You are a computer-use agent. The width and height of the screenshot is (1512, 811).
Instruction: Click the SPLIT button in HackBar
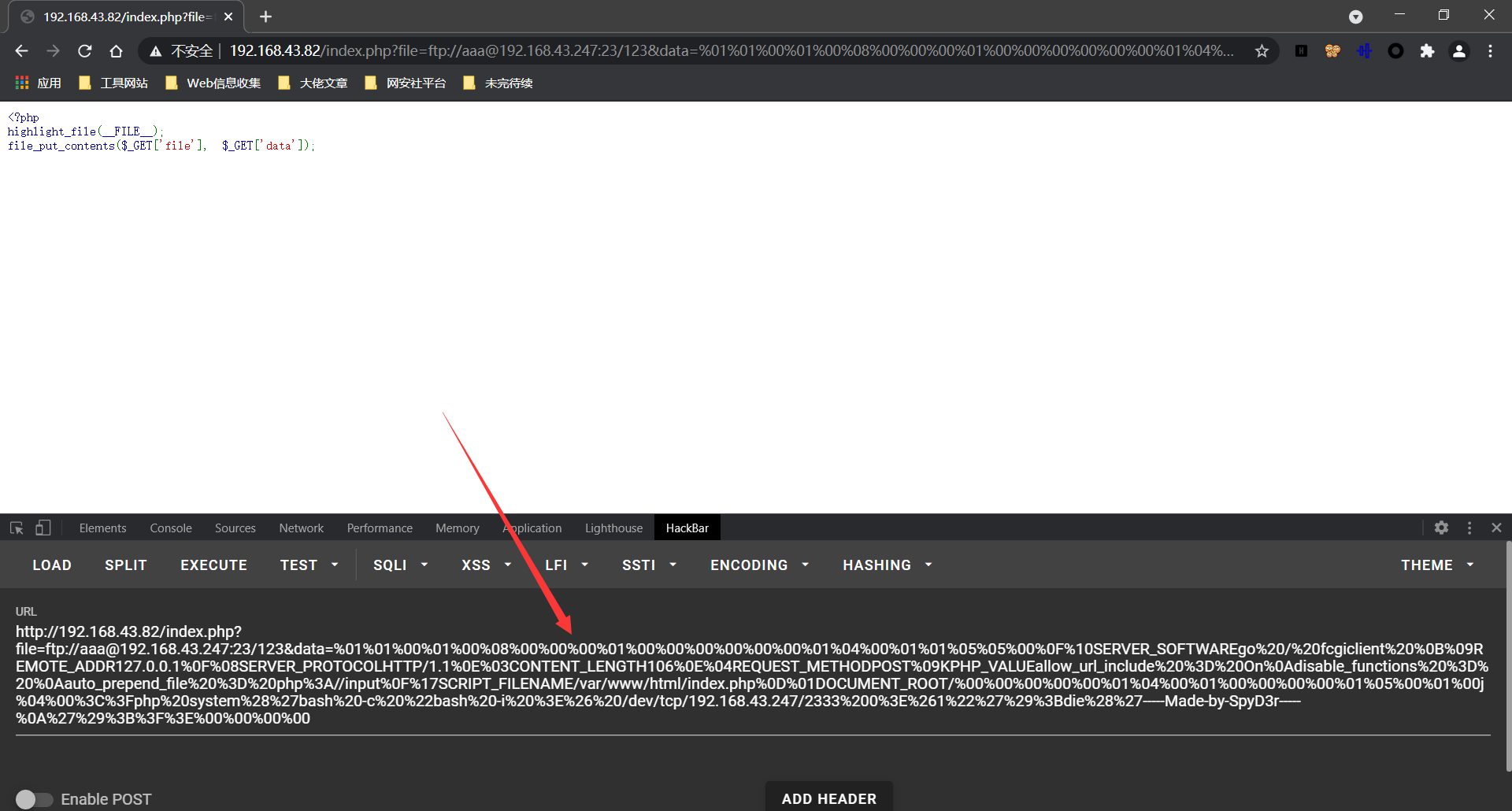click(126, 565)
